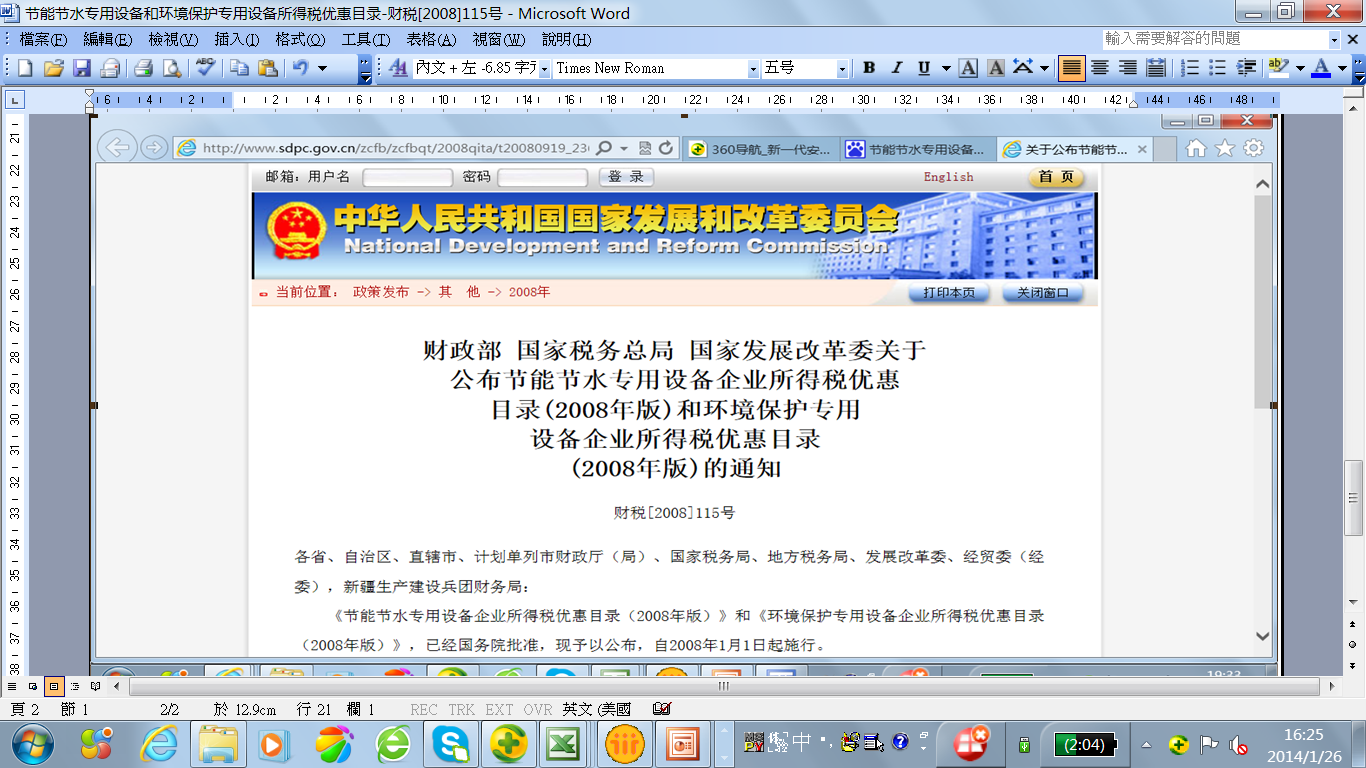Open the 檢視(V) menu
This screenshot has height=768, width=1366.
173,40
